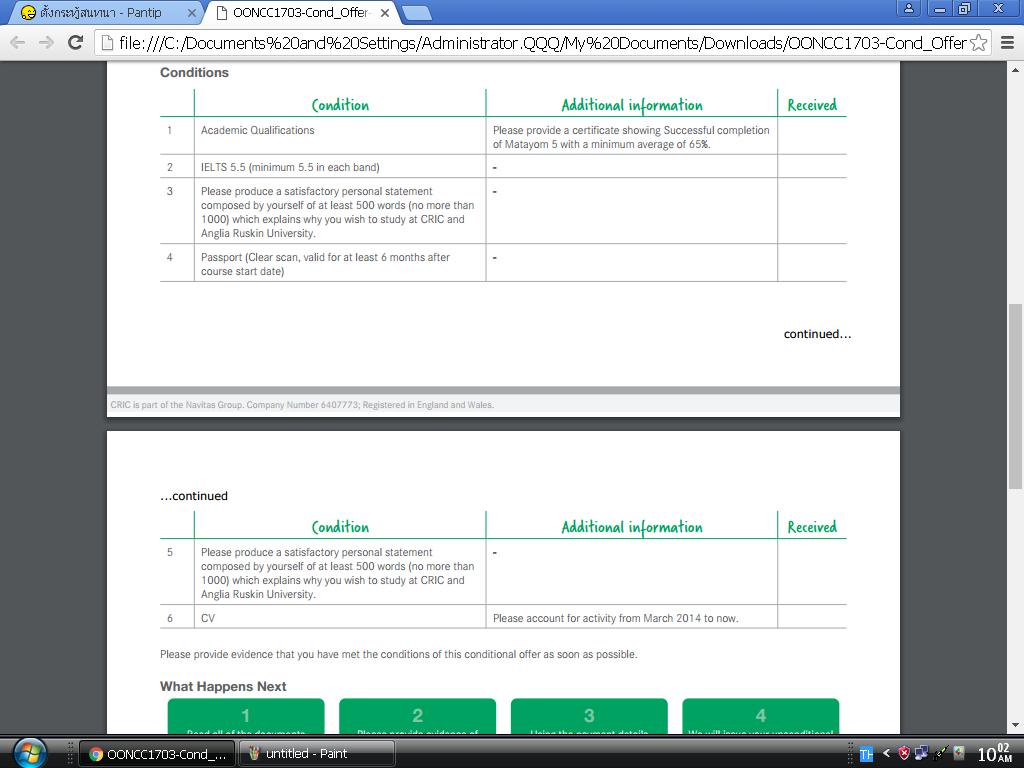This screenshot has height=768, width=1024.
Task: Click the page icon in address bar
Action: pos(106,43)
